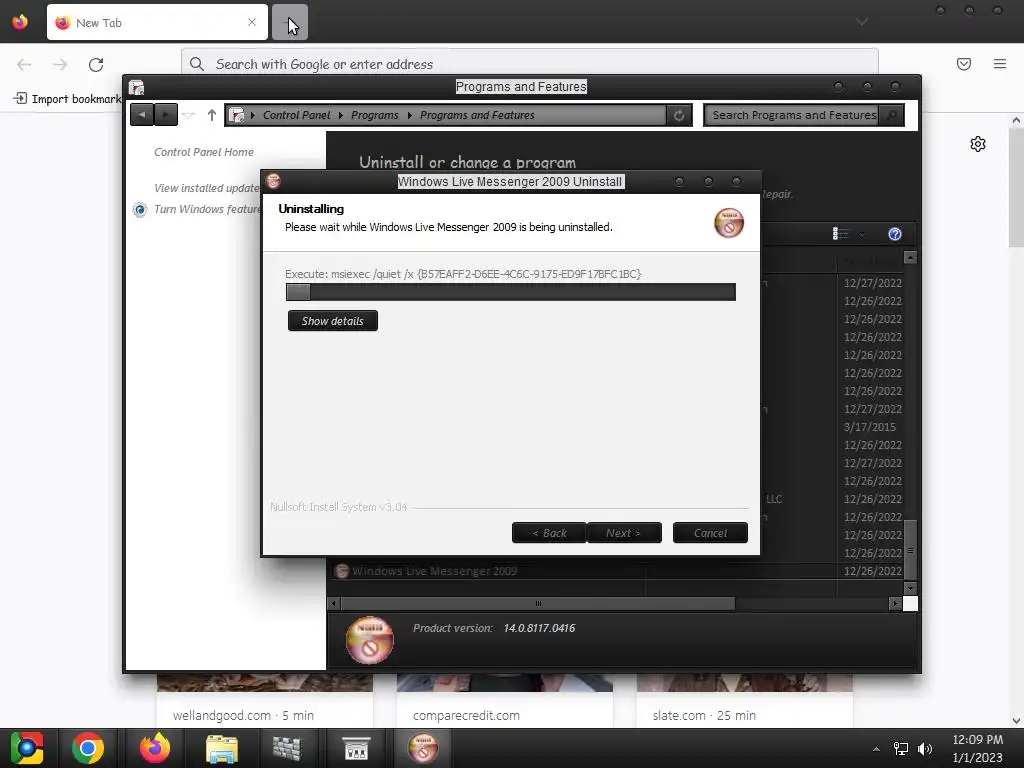
Task: Expand breadcrumb arrow after Programs
Action: click(x=409, y=115)
